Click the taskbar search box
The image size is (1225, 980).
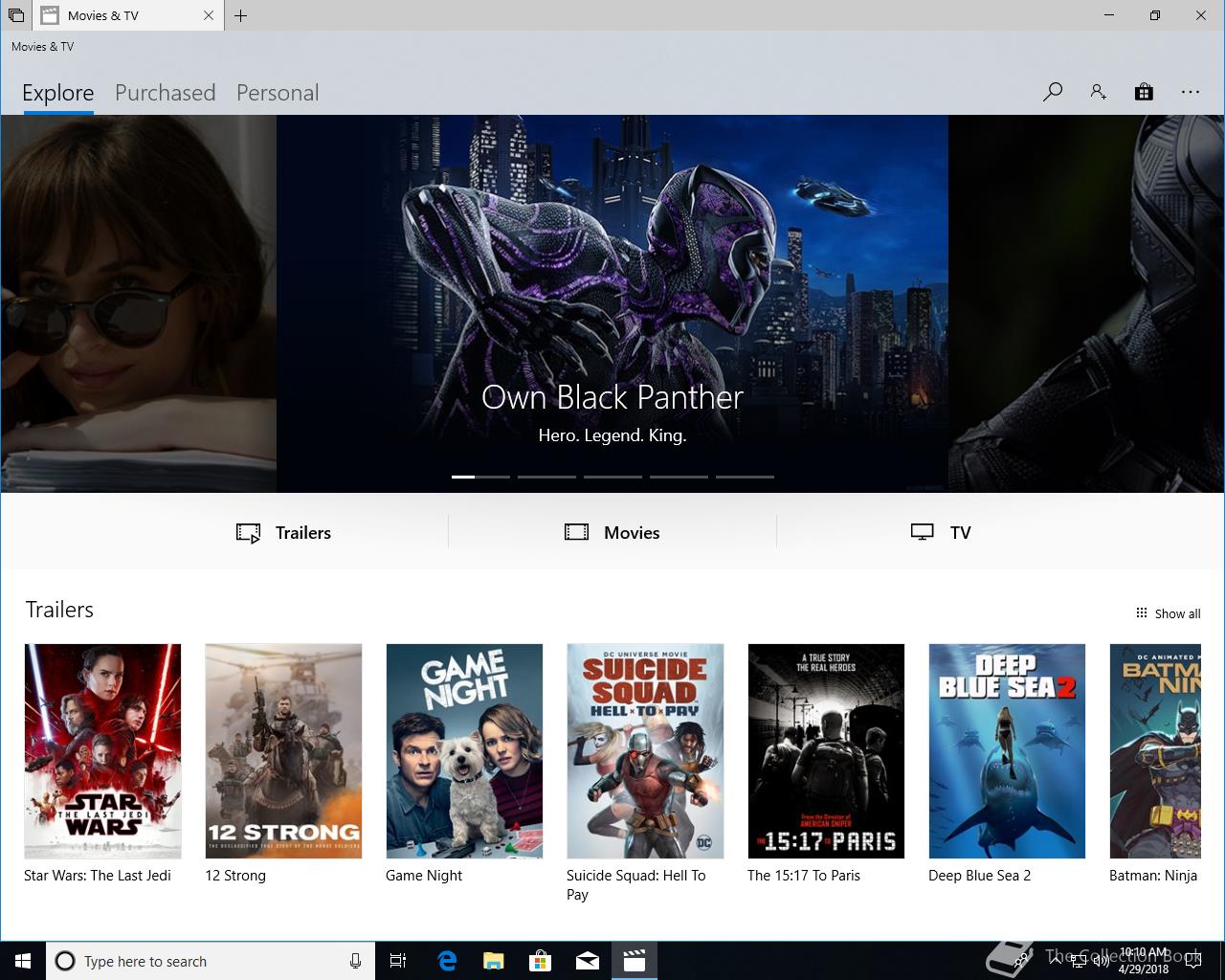coord(210,961)
